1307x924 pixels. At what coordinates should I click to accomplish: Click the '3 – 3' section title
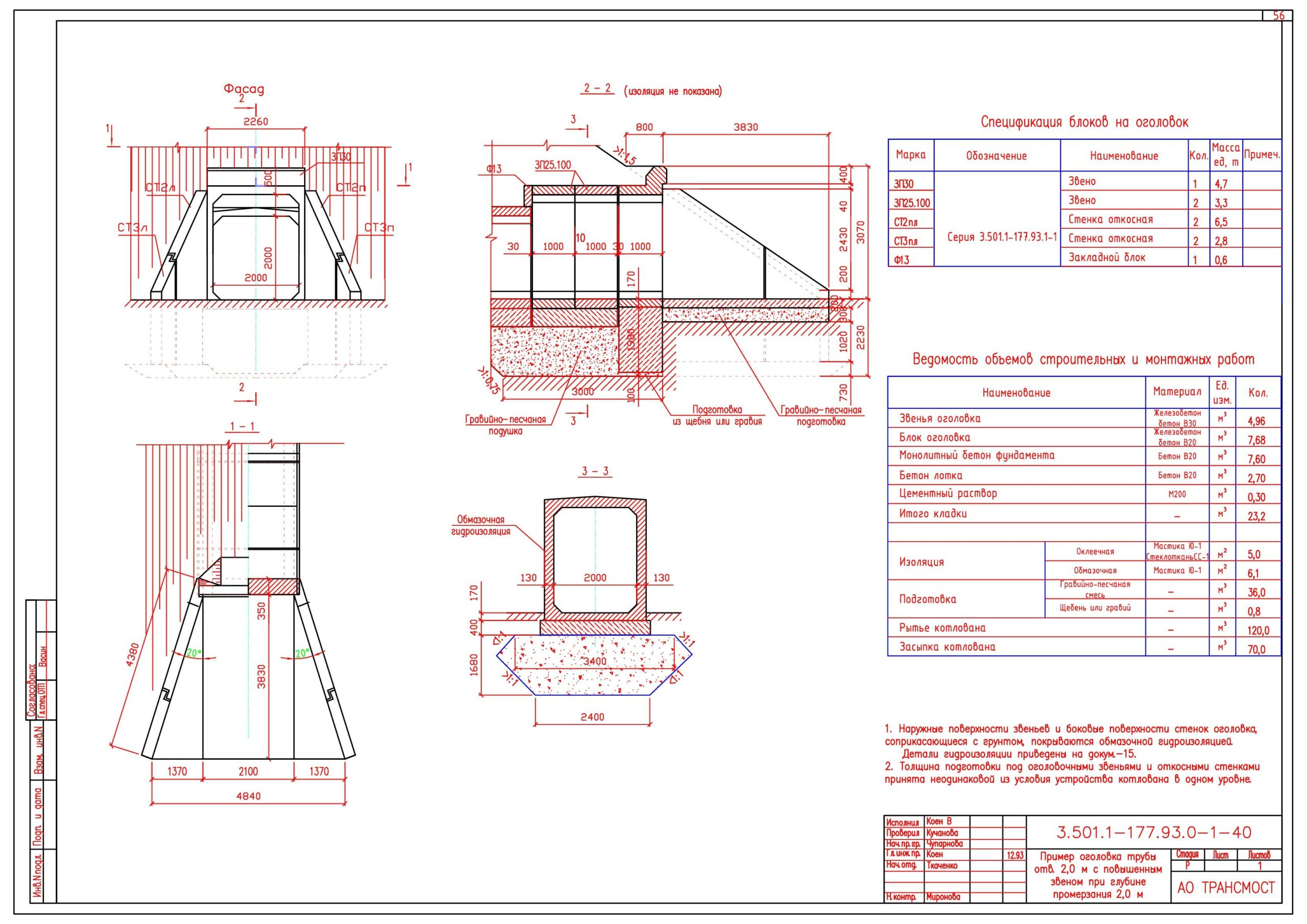click(595, 471)
